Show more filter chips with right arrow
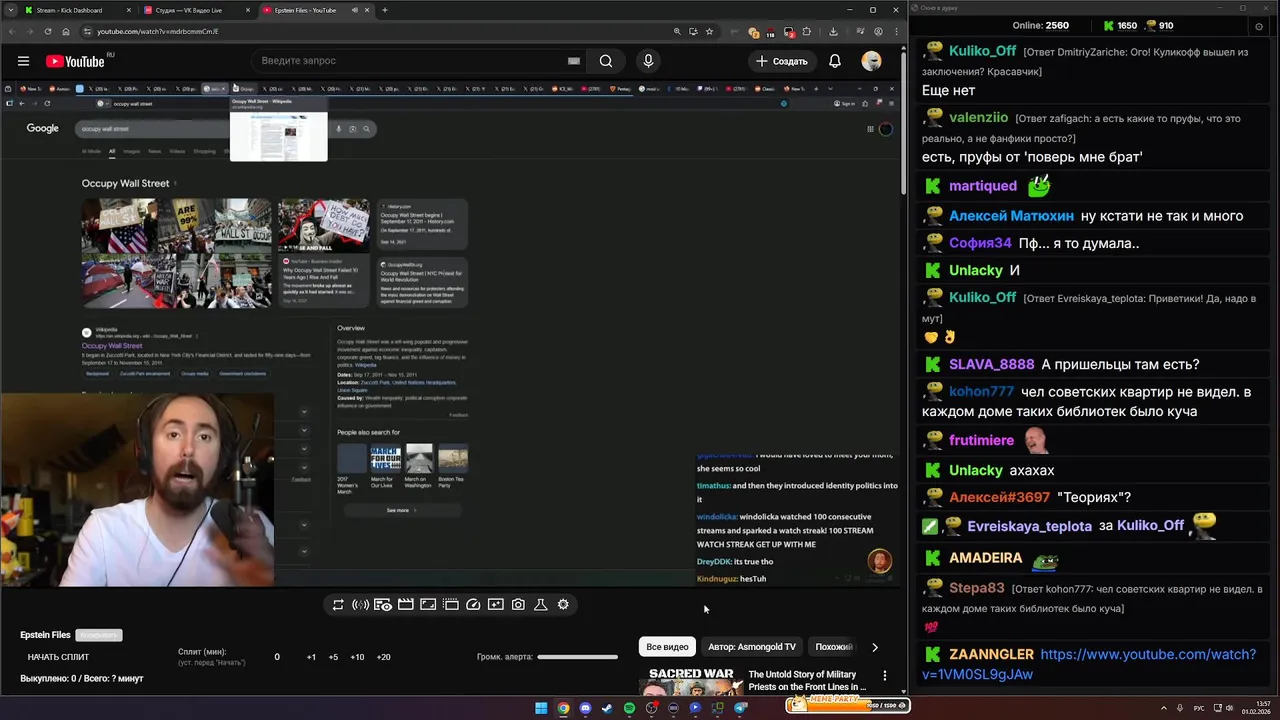Screen dimensions: 1280x720 [875, 647]
